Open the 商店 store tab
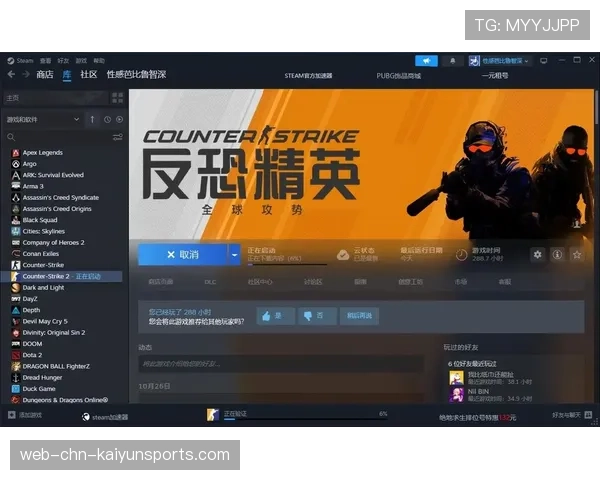This screenshot has width=600, height=480. 45,74
